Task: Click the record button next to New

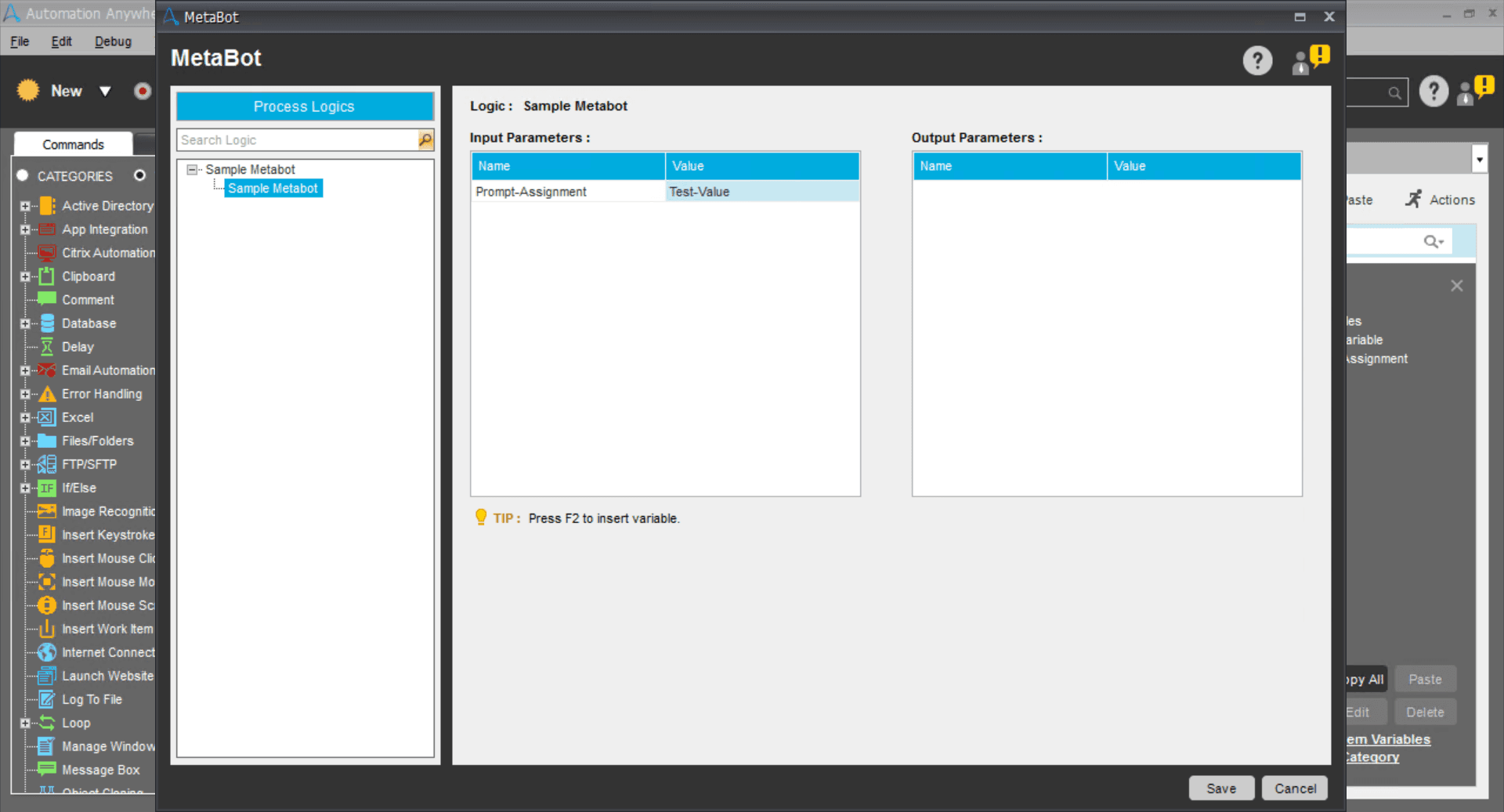Action: click(x=142, y=92)
